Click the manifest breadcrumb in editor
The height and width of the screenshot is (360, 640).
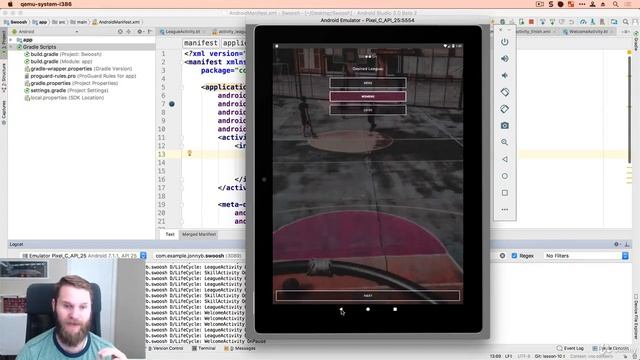pyautogui.click(x=200, y=43)
